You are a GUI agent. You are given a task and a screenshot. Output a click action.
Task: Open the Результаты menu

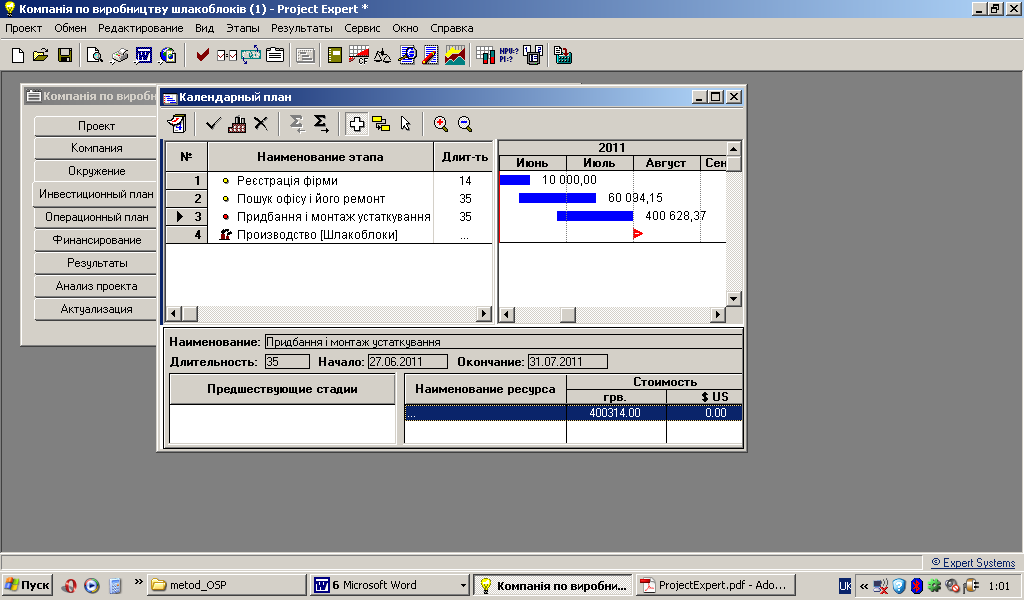point(302,28)
